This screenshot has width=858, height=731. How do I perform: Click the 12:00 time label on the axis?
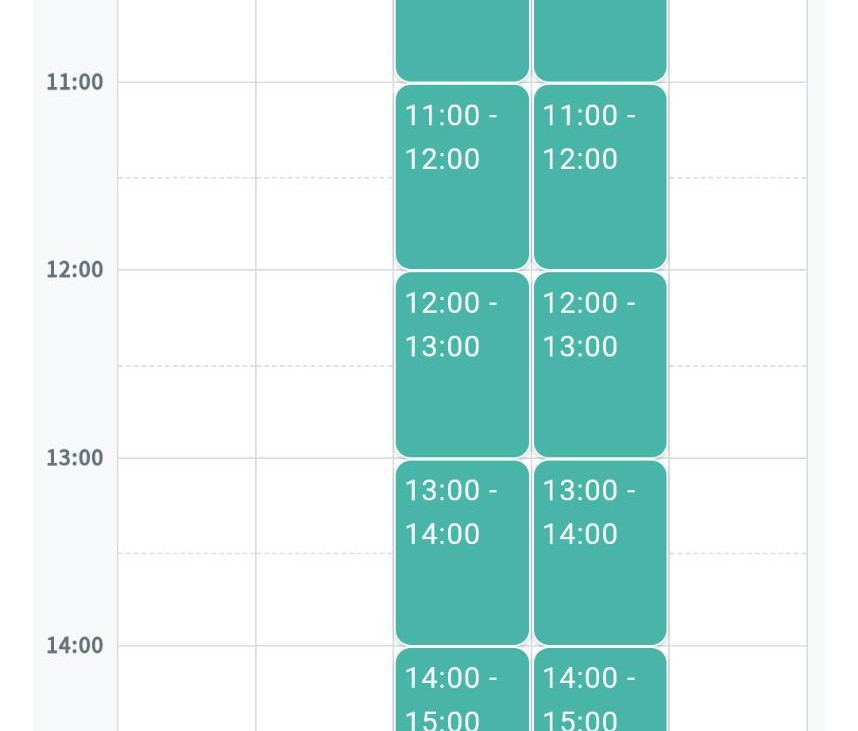pyautogui.click(x=74, y=270)
